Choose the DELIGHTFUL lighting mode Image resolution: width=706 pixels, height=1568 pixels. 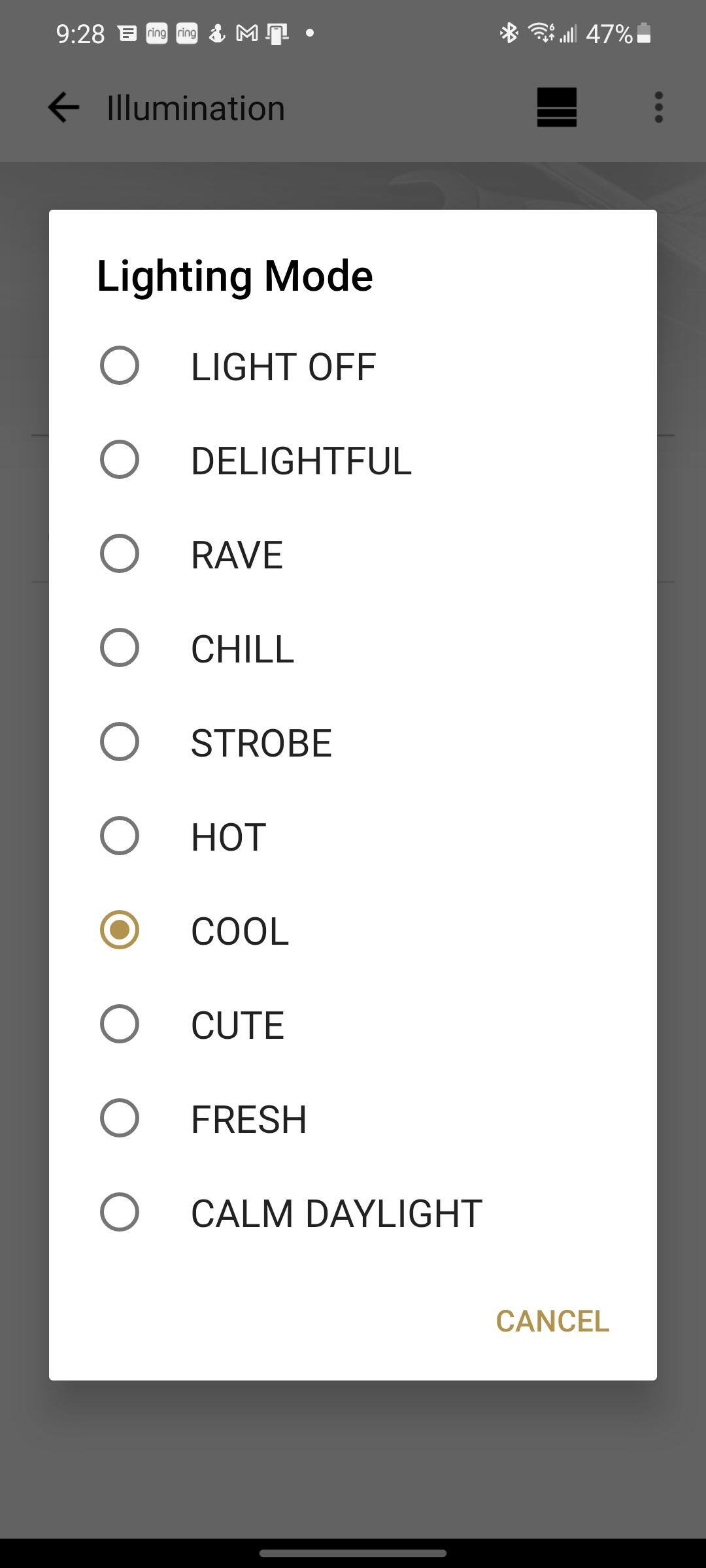pyautogui.click(x=120, y=460)
